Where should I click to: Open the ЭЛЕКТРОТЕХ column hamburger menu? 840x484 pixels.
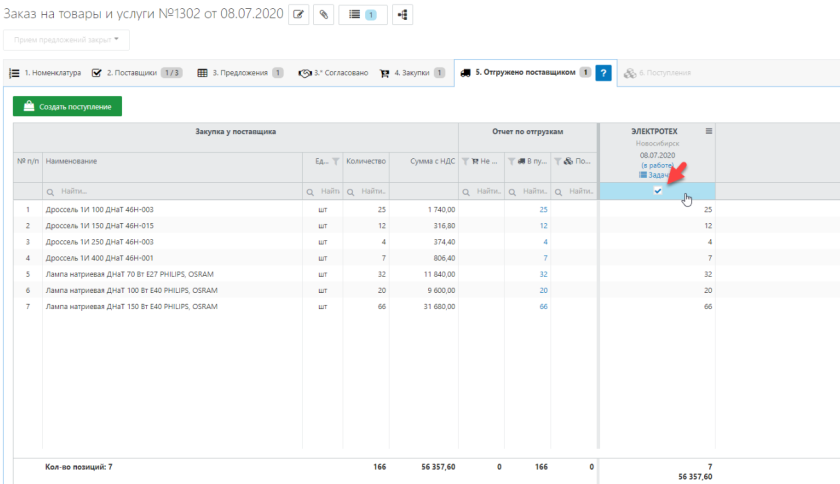(x=708, y=131)
